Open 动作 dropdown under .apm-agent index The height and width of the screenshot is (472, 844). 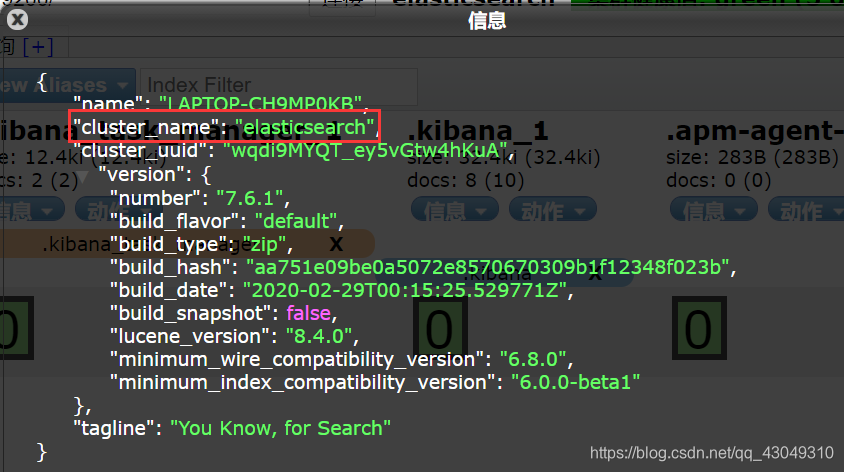tap(806, 210)
